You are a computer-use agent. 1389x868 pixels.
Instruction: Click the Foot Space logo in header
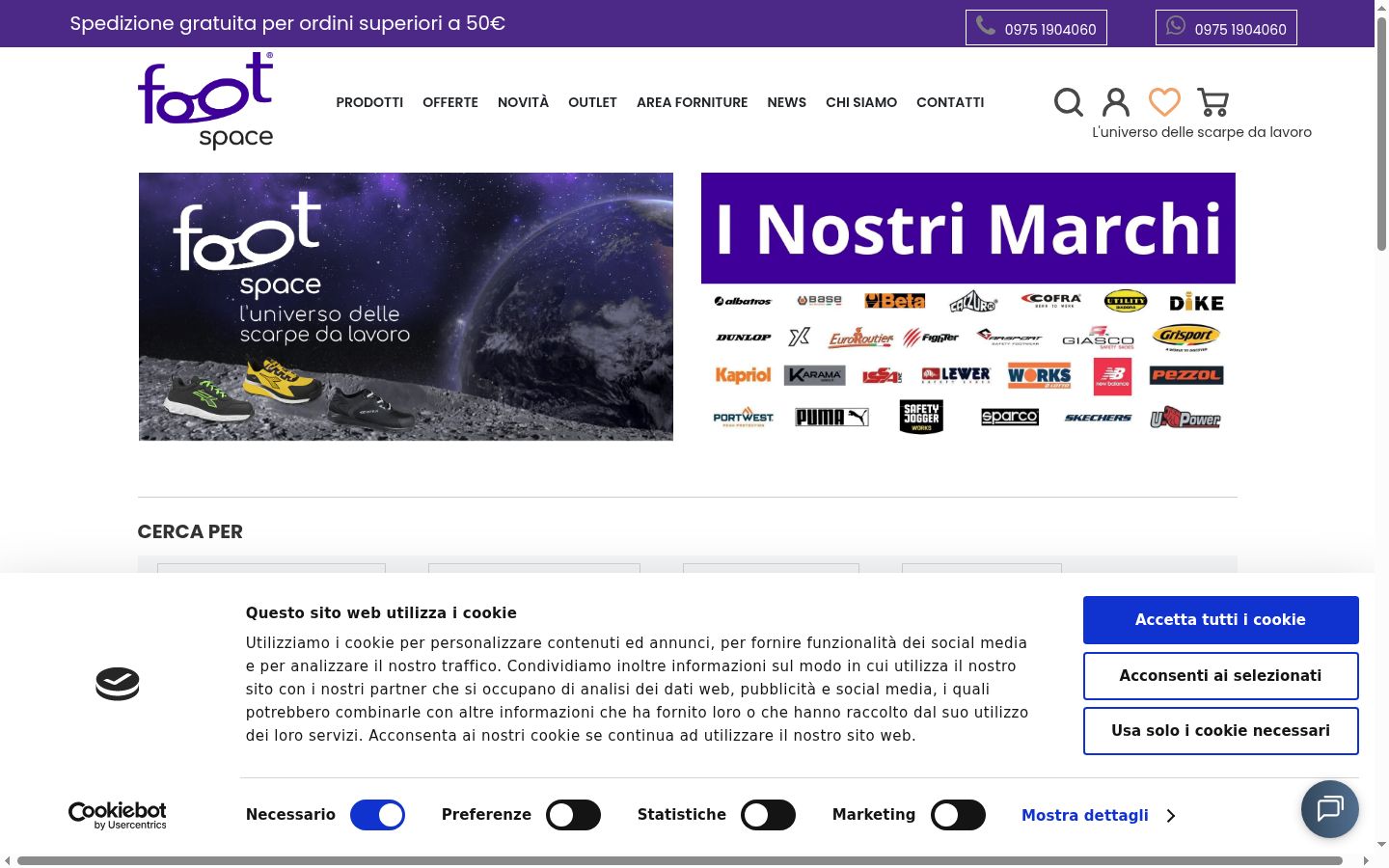click(205, 101)
